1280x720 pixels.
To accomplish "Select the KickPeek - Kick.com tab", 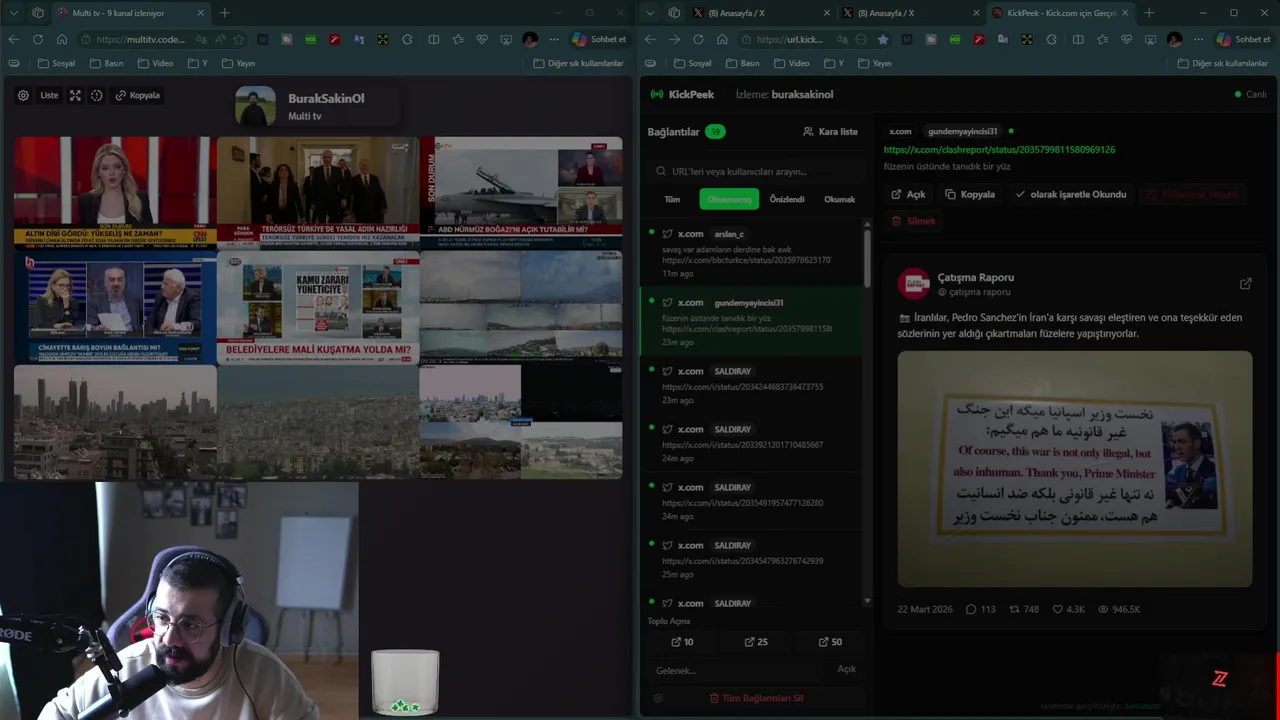I will pos(1060,13).
